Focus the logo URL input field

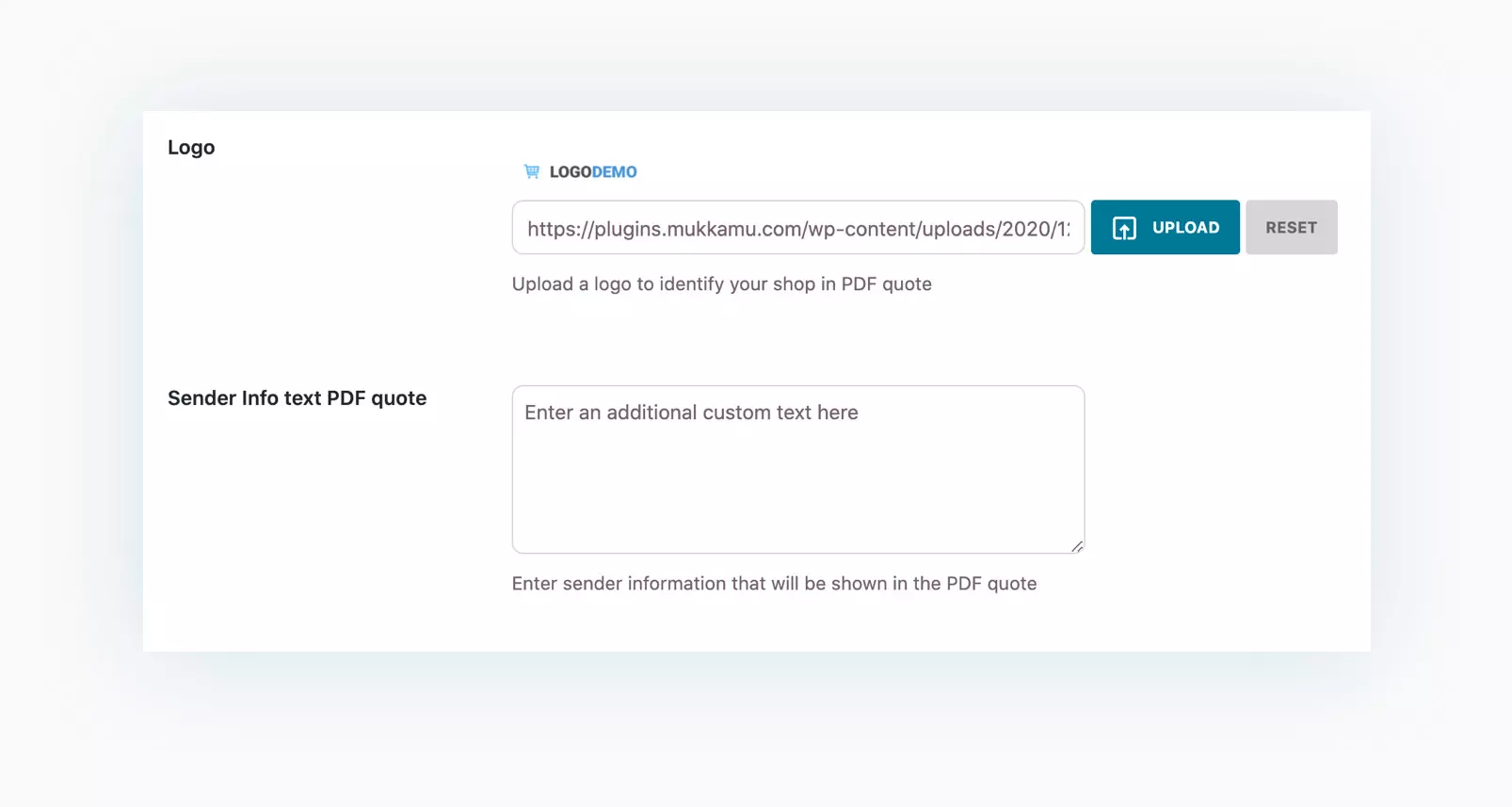coord(797,228)
